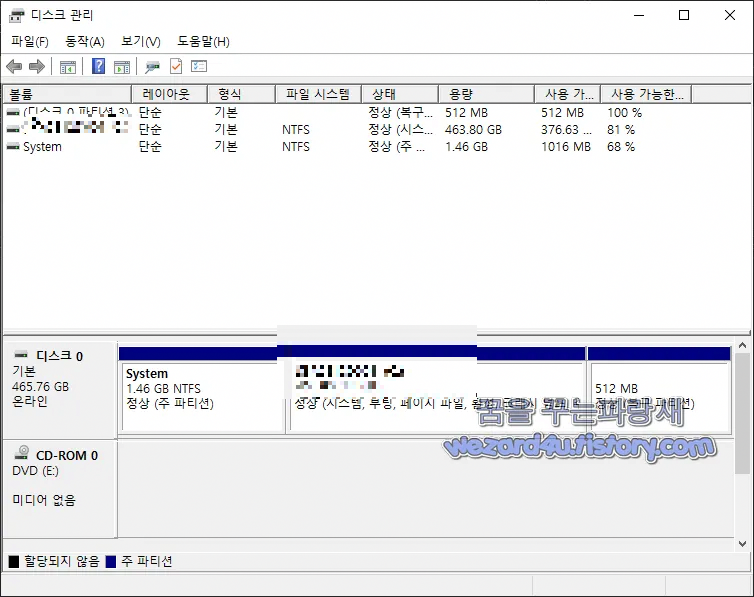Open the 파일(F) menu
Viewport: 754px width, 597px height.
coord(30,41)
